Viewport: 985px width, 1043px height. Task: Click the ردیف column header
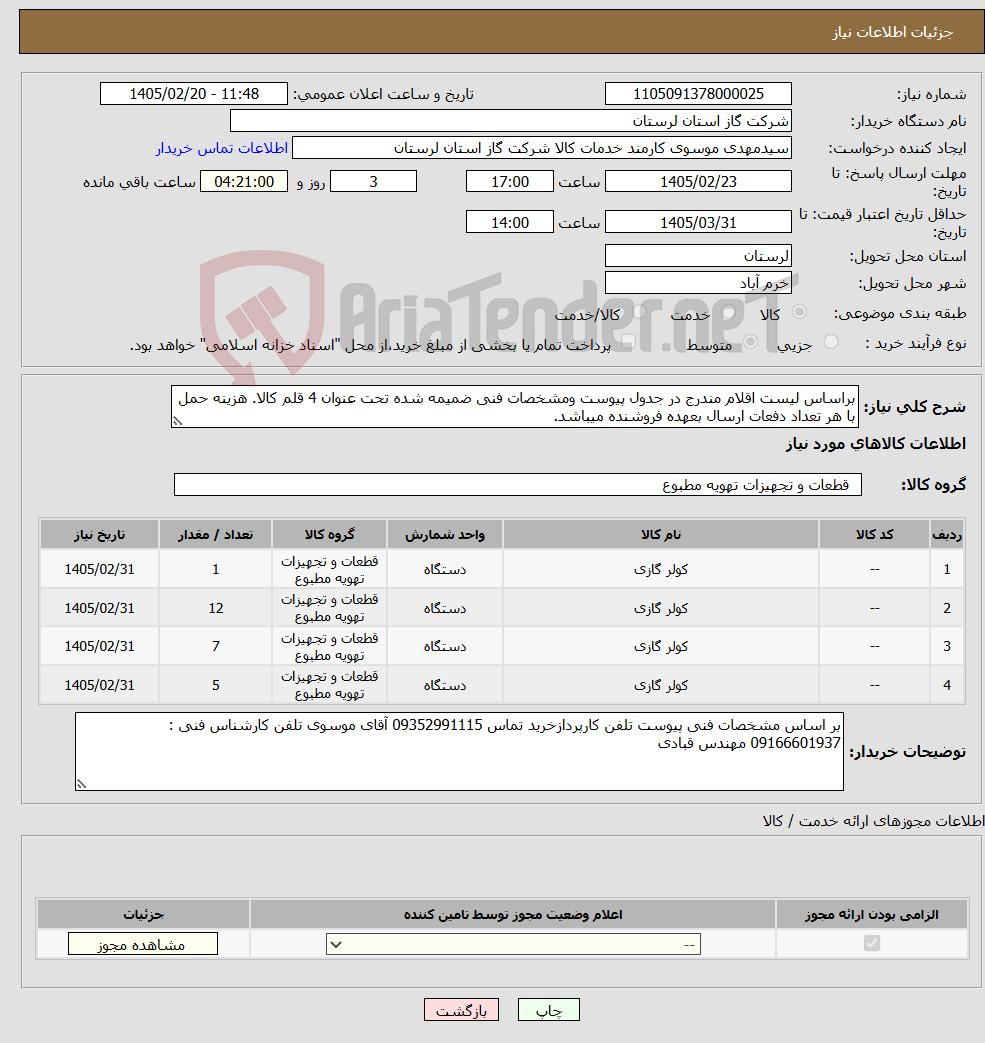coord(946,534)
